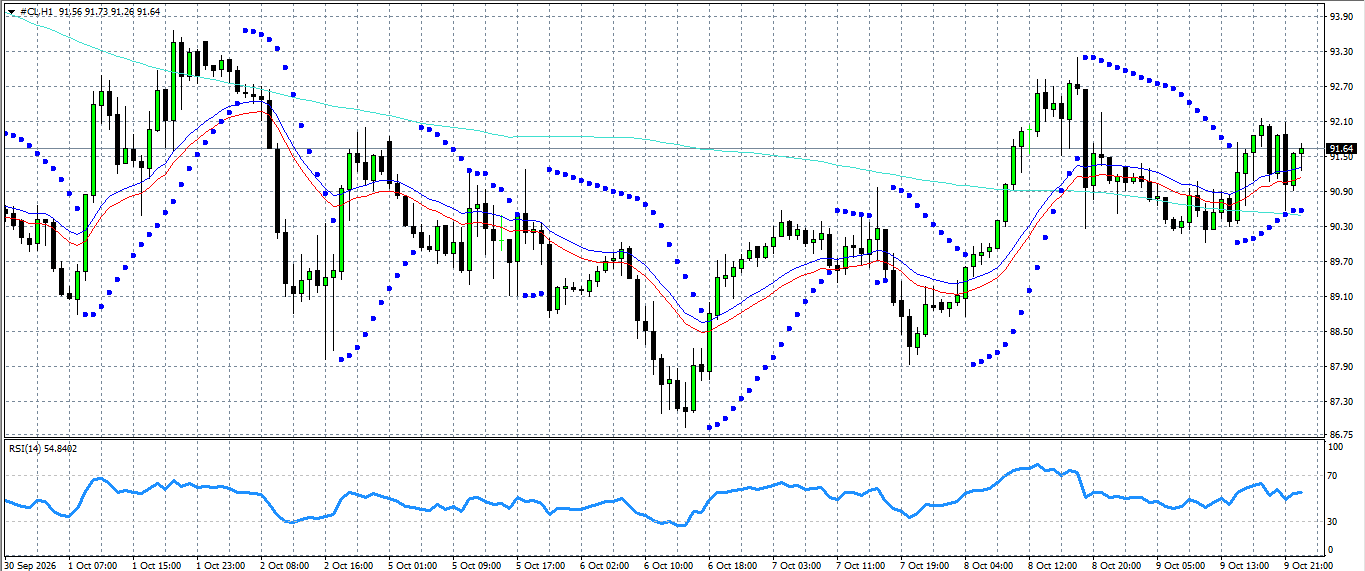
Task: Click the 92.70 price scale label
Action: tap(1340, 86)
